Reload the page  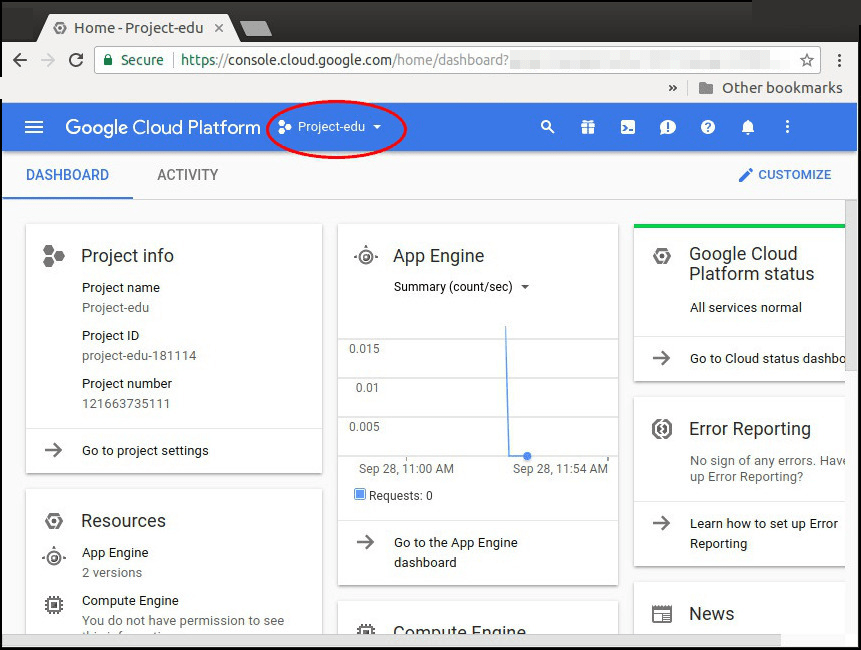click(76, 60)
